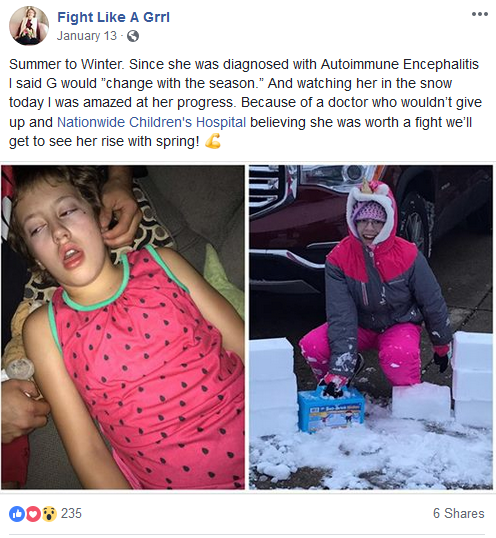
Task: View the 6 Shares list
Action: (459, 514)
